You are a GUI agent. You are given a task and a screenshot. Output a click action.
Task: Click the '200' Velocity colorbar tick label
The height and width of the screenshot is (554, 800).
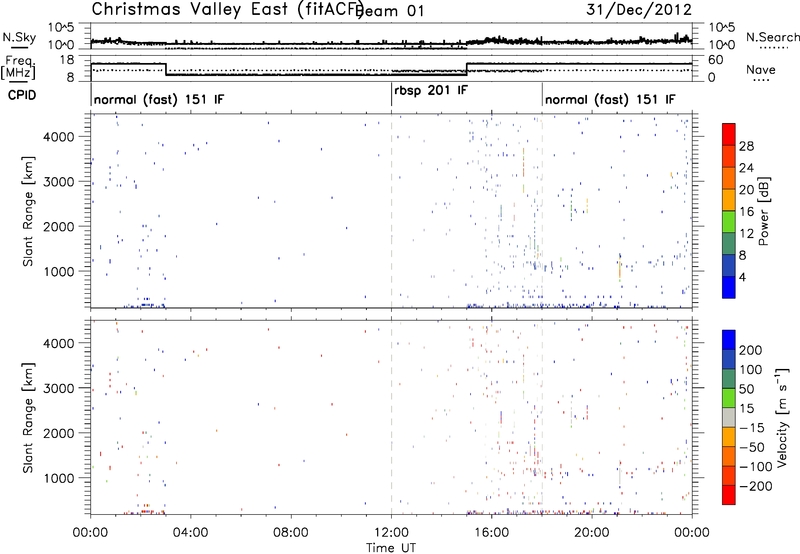pyautogui.click(x=751, y=350)
